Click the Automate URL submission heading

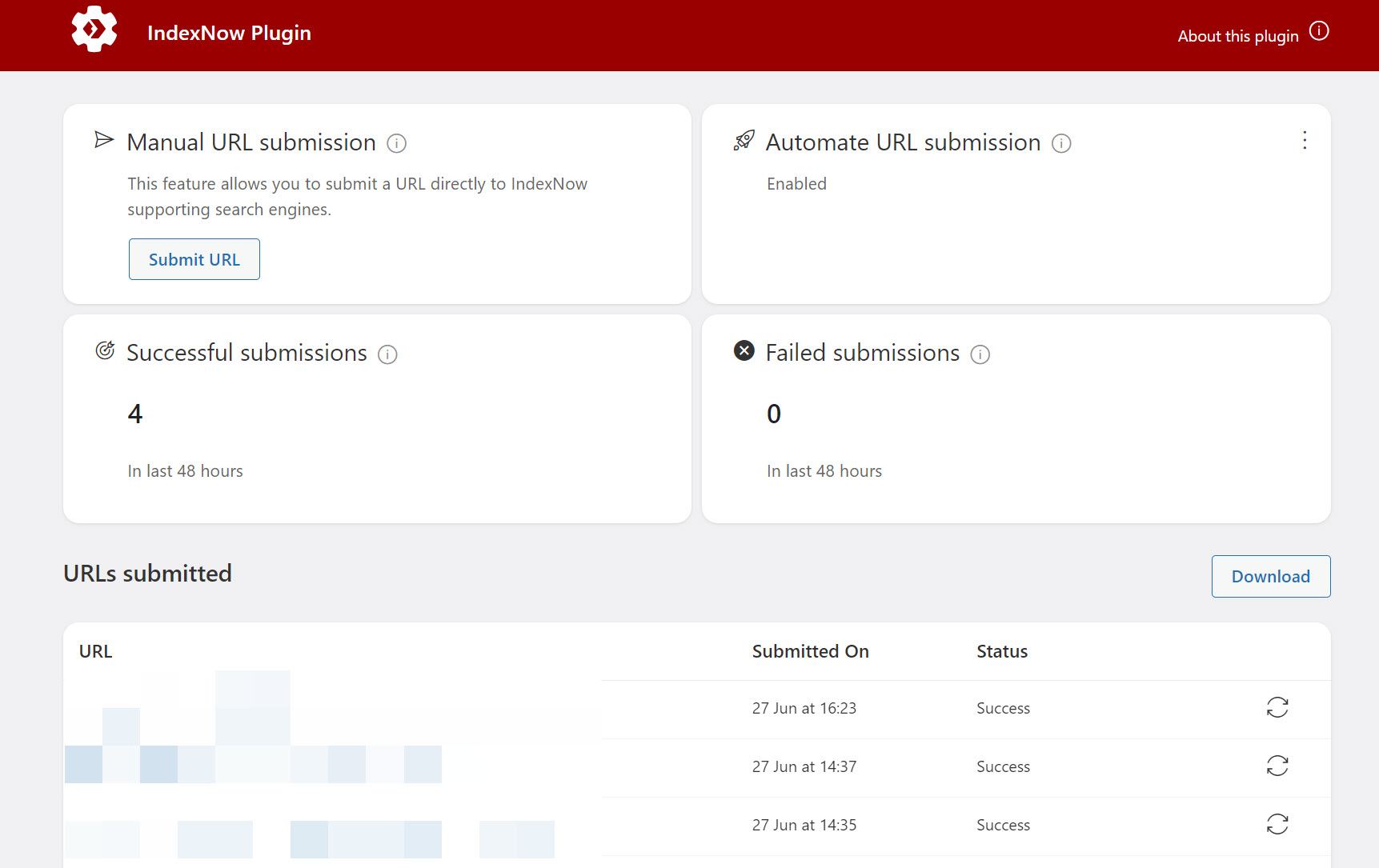(x=903, y=142)
